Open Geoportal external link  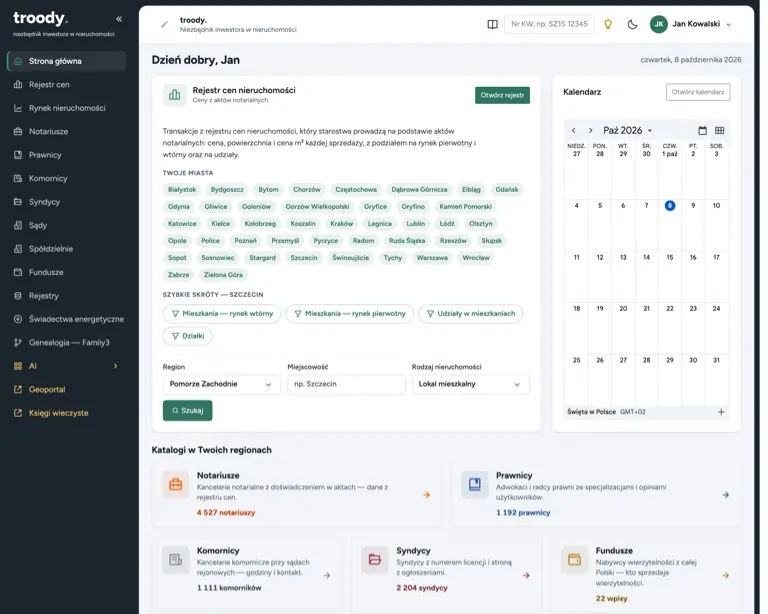click(67, 390)
